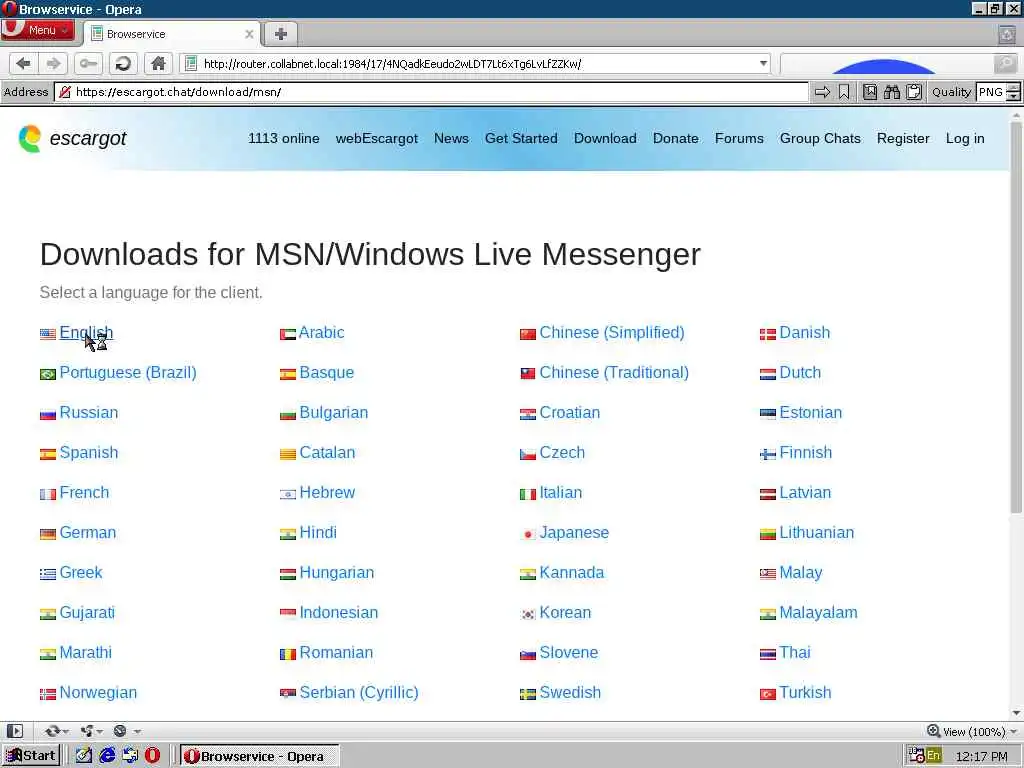1024x768 pixels.
Task: Click the Korean flag icon
Action: click(x=528, y=614)
